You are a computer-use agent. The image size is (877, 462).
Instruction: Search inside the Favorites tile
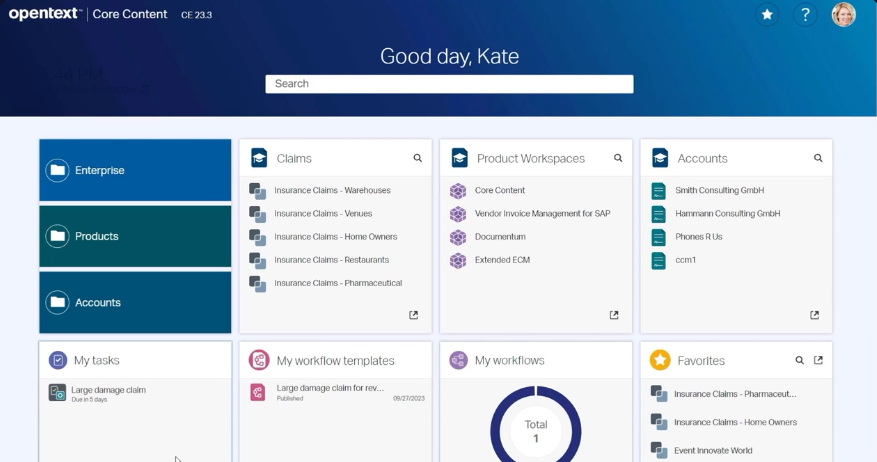point(799,360)
